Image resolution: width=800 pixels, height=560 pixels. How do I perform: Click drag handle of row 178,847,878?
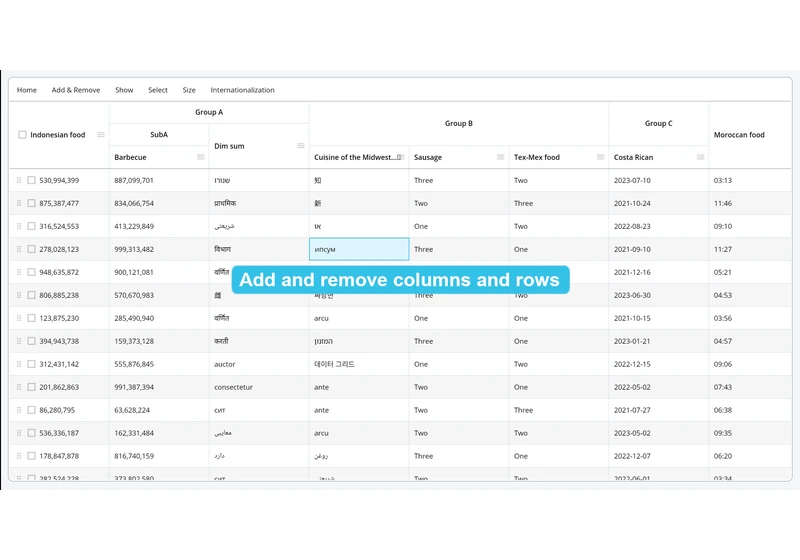(19, 455)
